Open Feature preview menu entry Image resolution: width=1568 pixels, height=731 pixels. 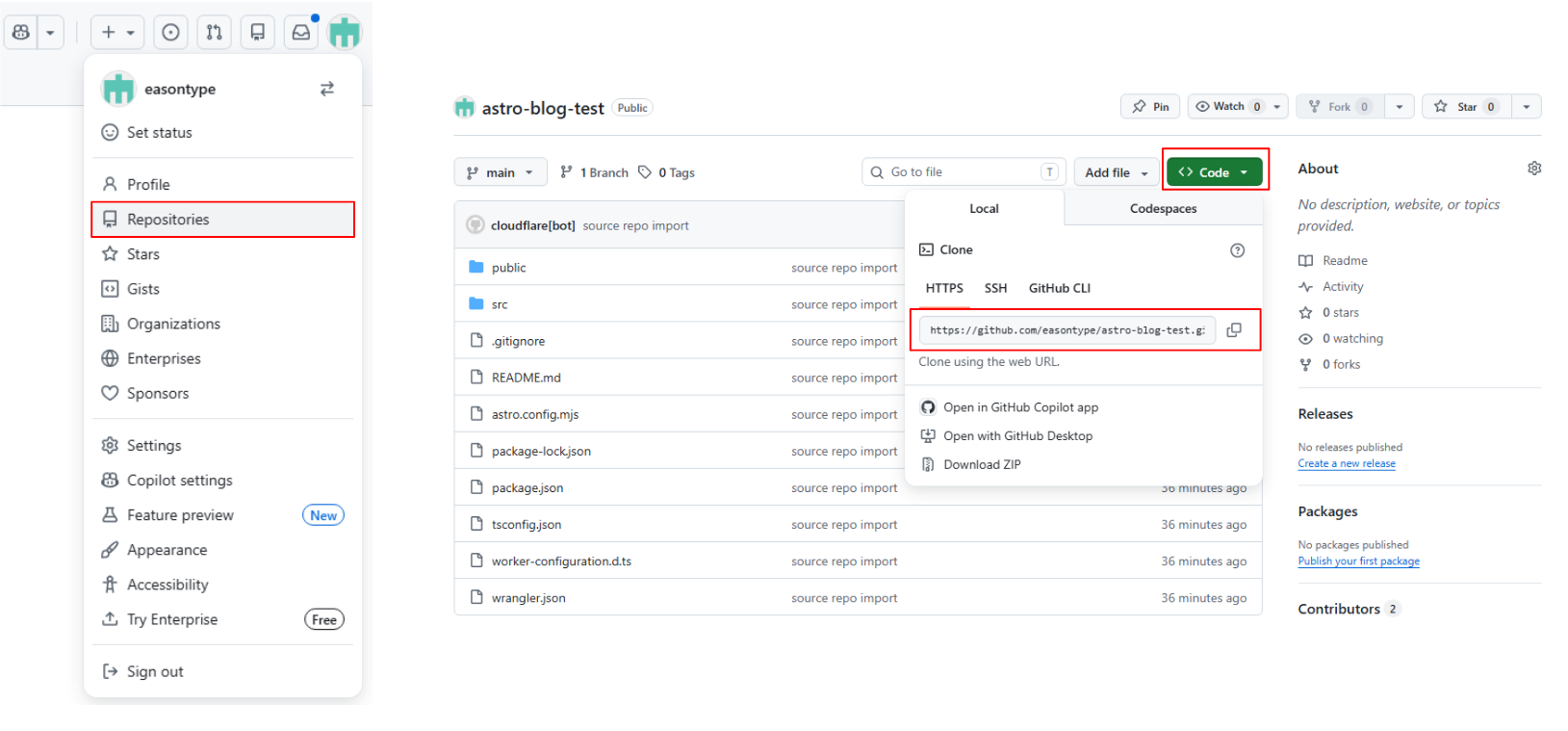[x=222, y=515]
